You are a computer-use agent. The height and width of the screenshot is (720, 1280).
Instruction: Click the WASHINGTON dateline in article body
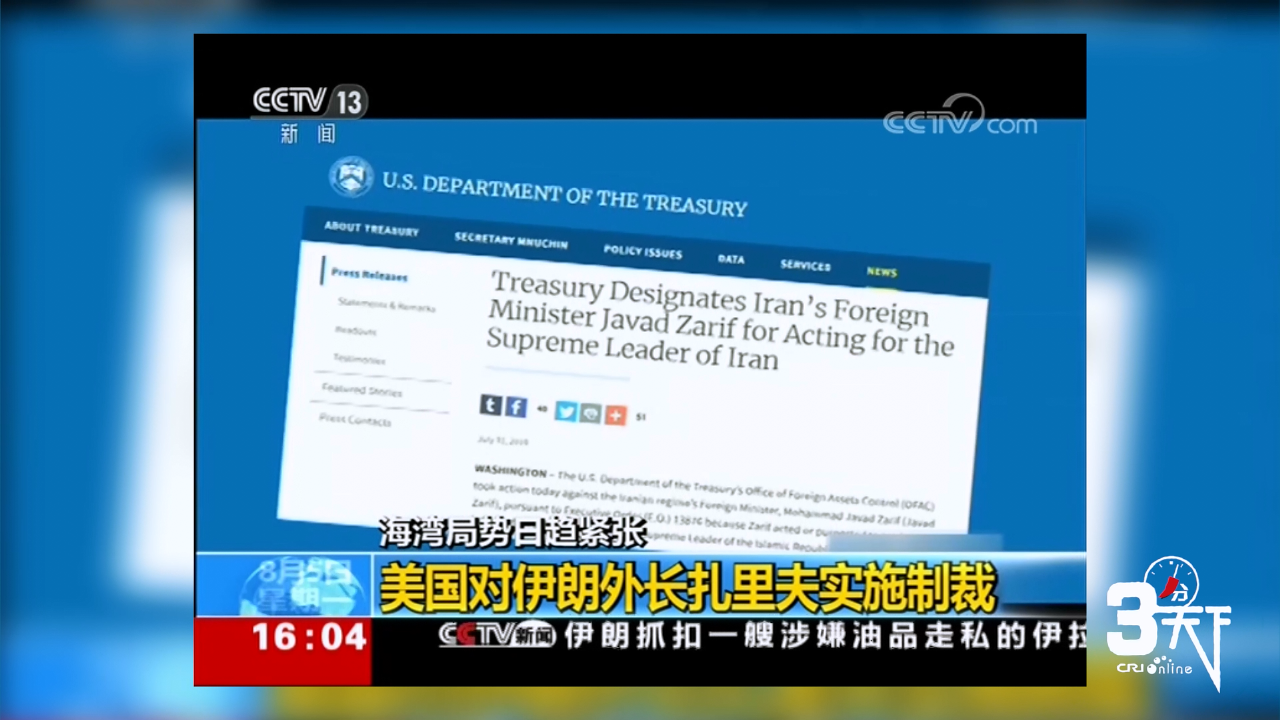511,471
